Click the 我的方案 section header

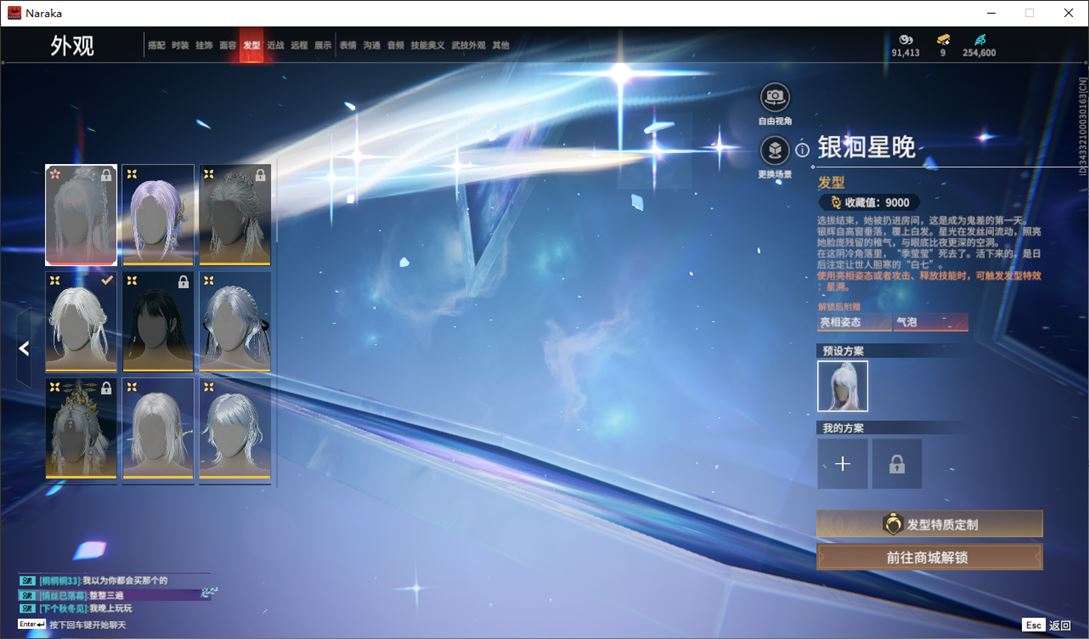(843, 428)
